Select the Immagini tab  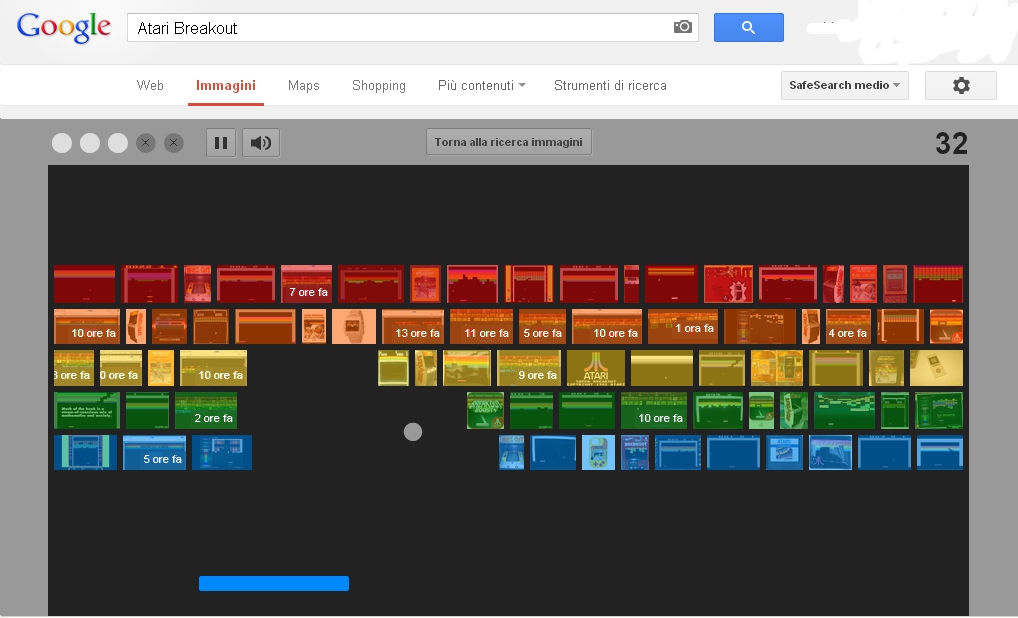click(226, 85)
